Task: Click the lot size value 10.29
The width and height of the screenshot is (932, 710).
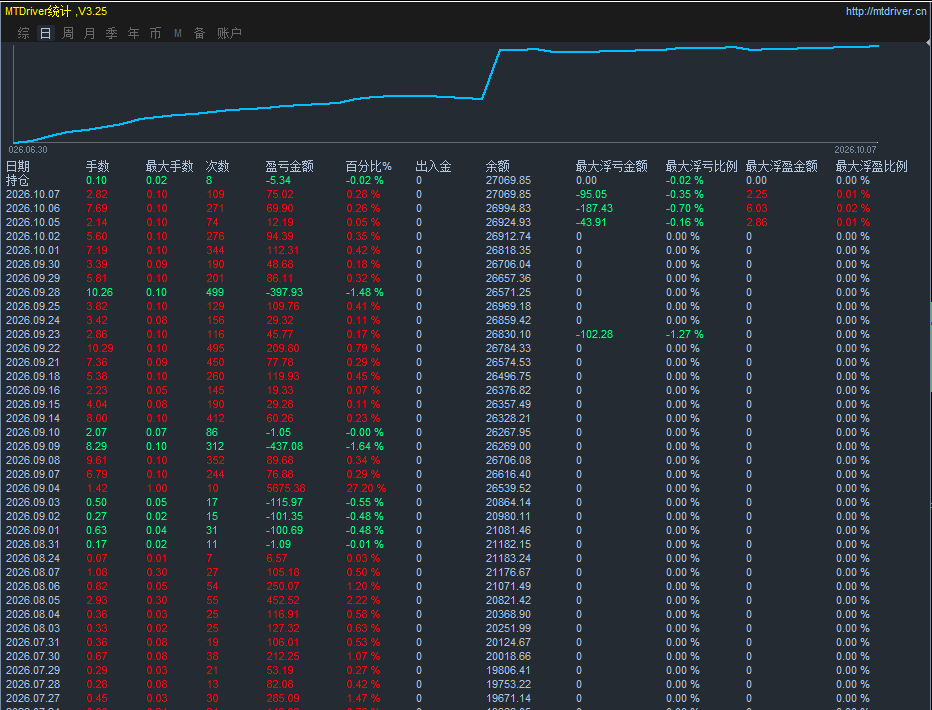Action: [100, 348]
